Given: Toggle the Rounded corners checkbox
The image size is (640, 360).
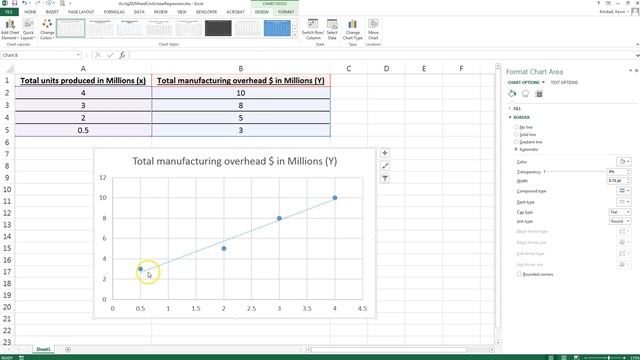Looking at the screenshot, I should click(519, 274).
